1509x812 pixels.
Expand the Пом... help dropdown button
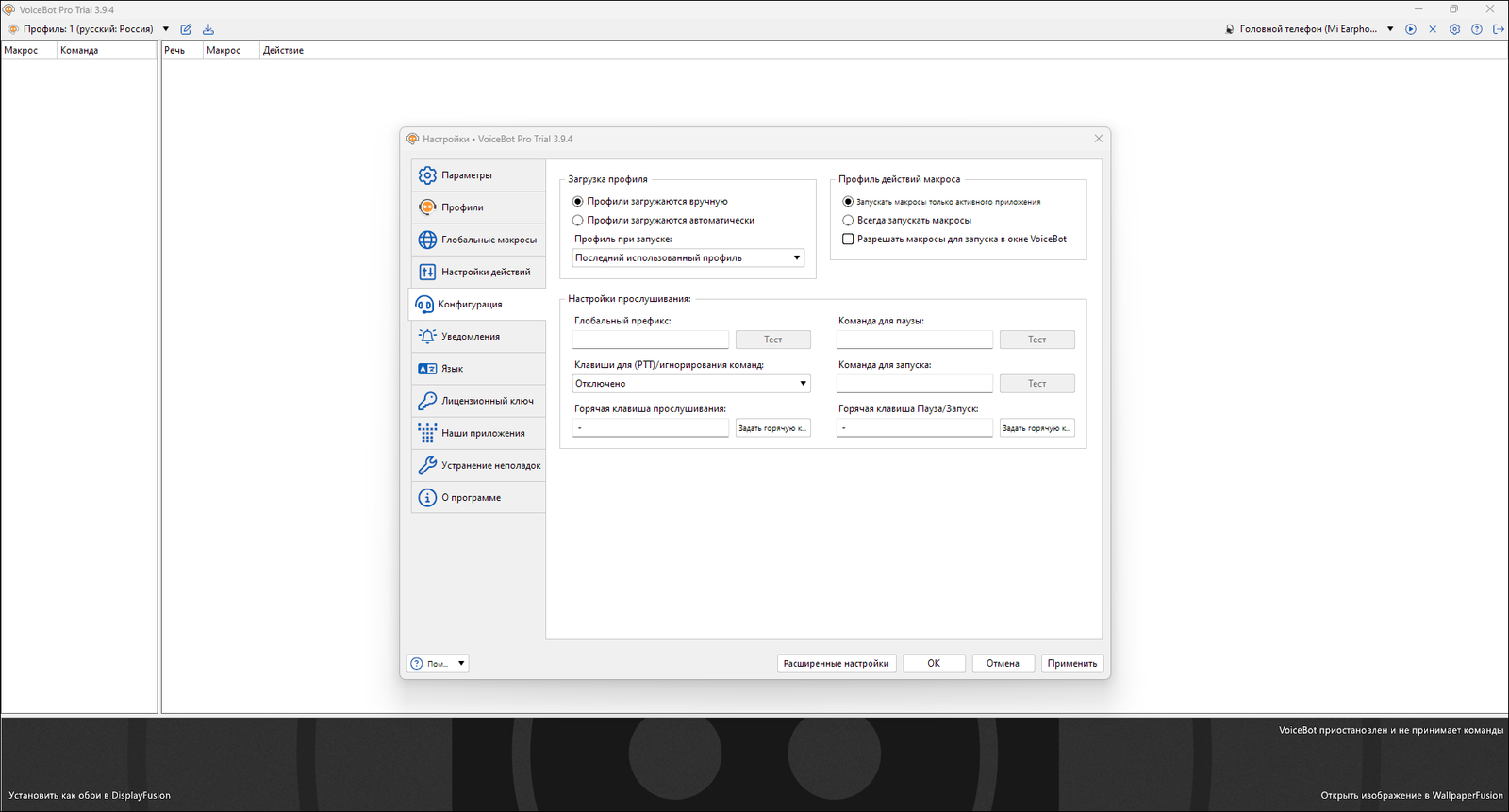click(438, 664)
